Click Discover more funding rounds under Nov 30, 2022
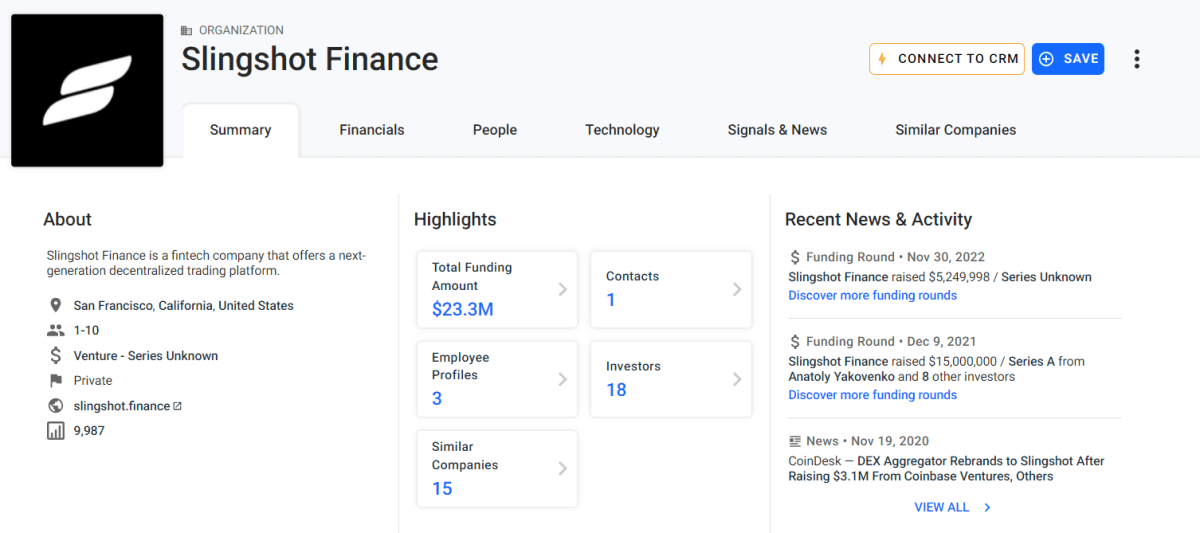This screenshot has height=533, width=1200. click(872, 295)
